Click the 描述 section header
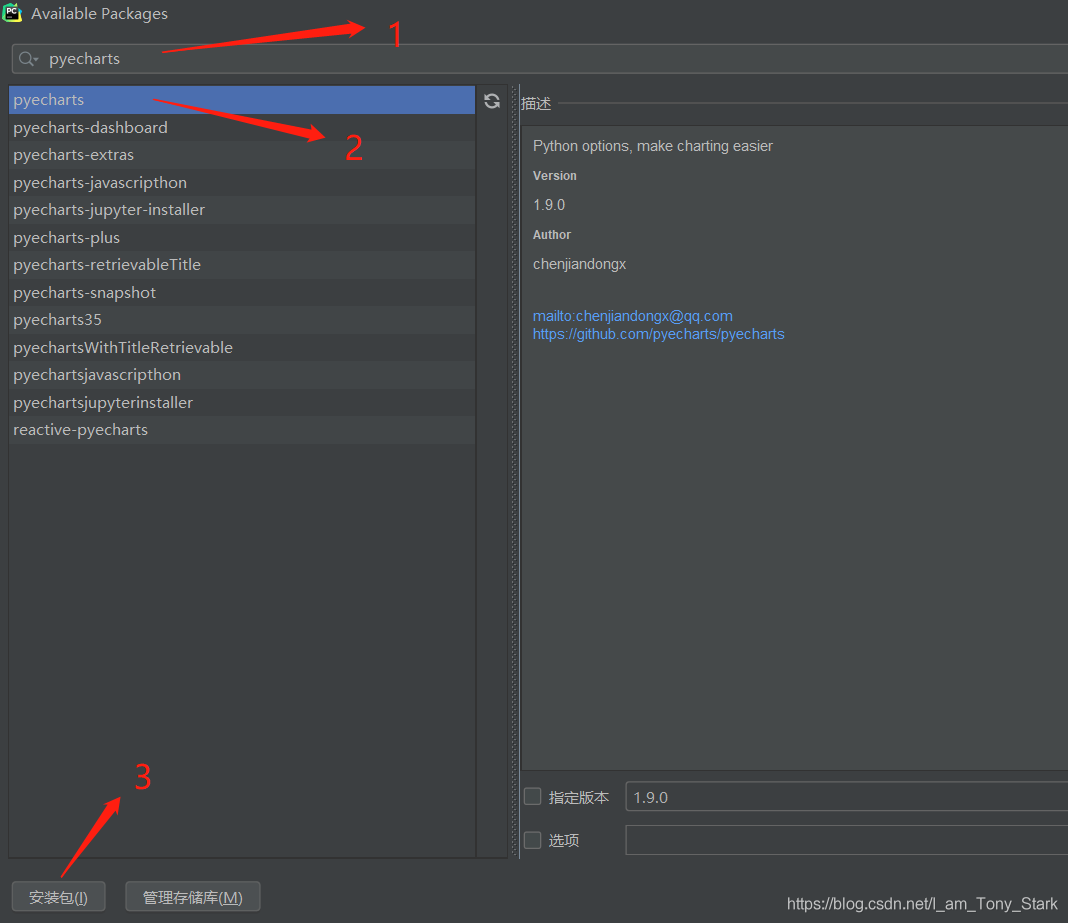Viewport: 1068px width, 923px height. 536,104
